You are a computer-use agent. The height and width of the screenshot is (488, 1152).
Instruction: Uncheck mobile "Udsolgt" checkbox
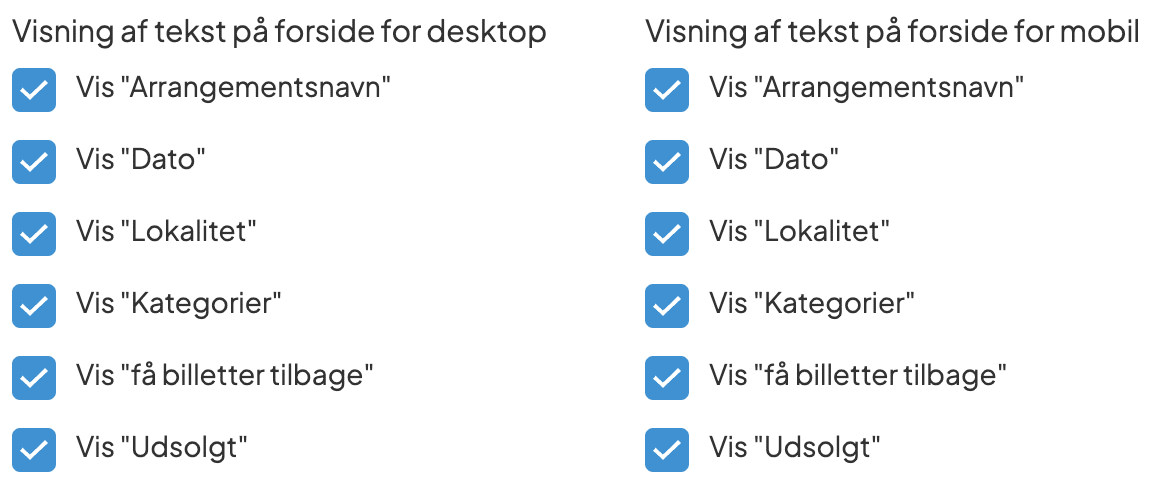(x=667, y=450)
